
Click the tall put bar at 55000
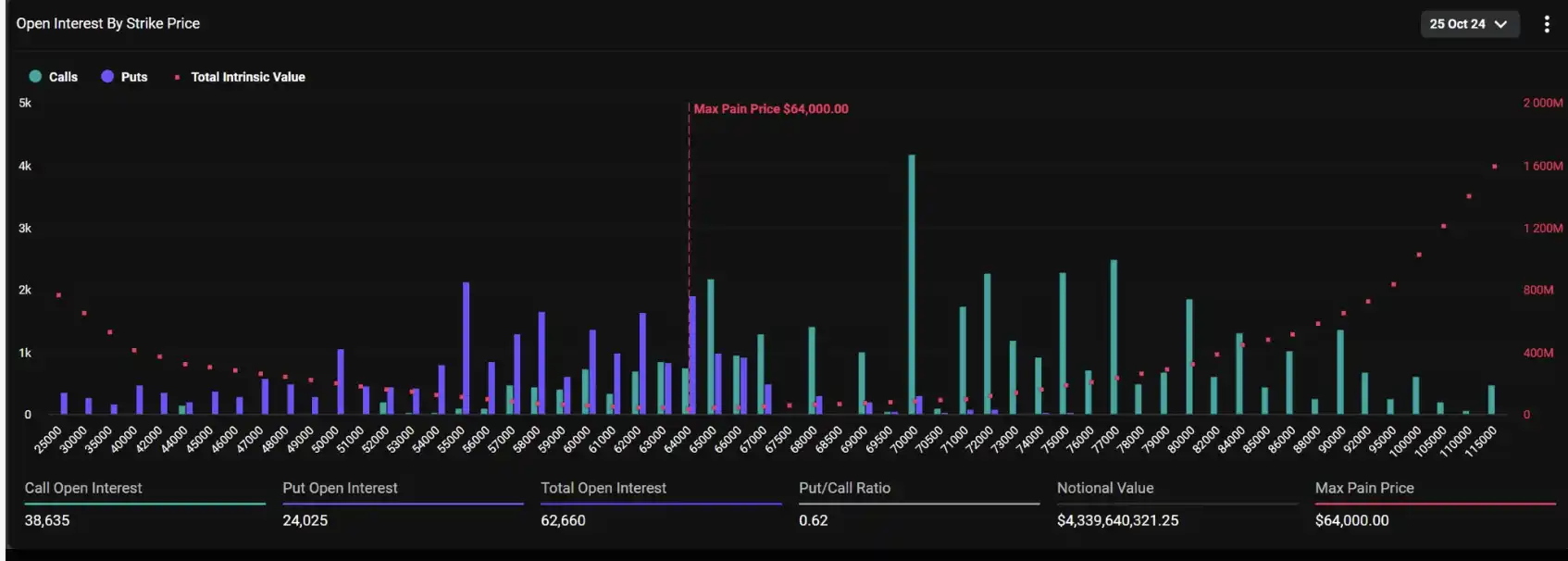coord(466,348)
